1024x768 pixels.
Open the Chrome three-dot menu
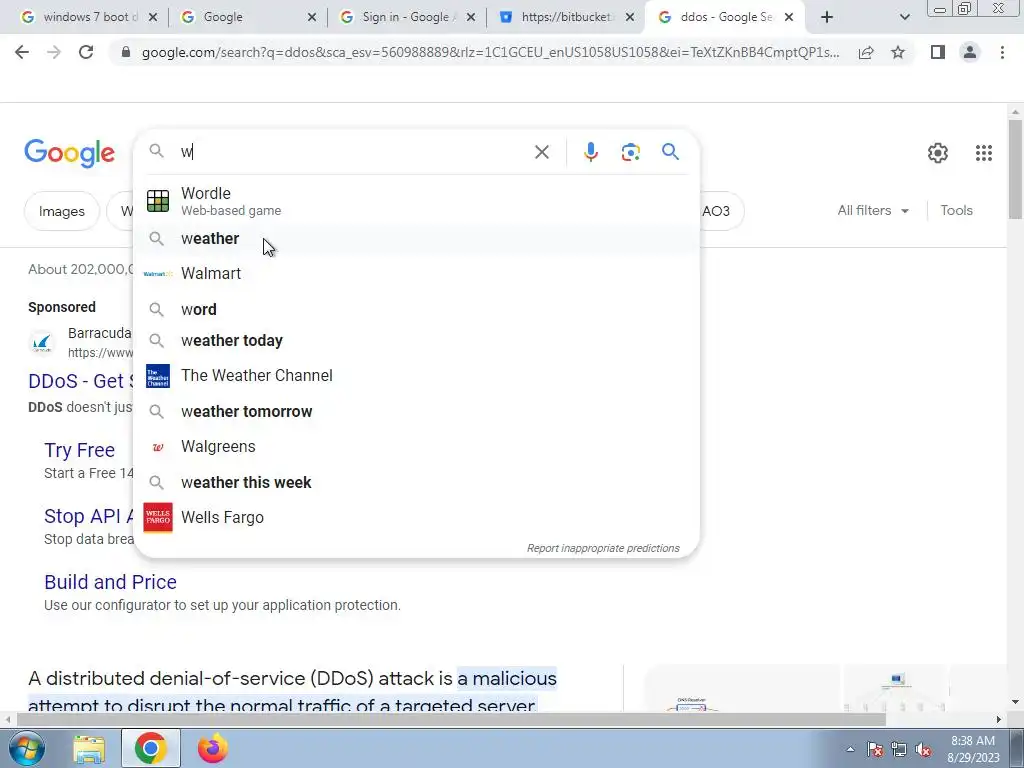tap(1002, 52)
